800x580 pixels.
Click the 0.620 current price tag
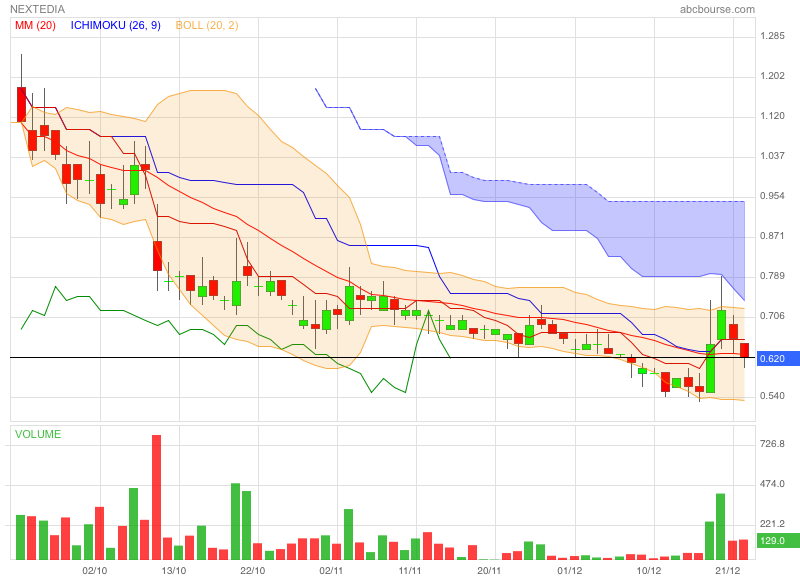(778, 359)
